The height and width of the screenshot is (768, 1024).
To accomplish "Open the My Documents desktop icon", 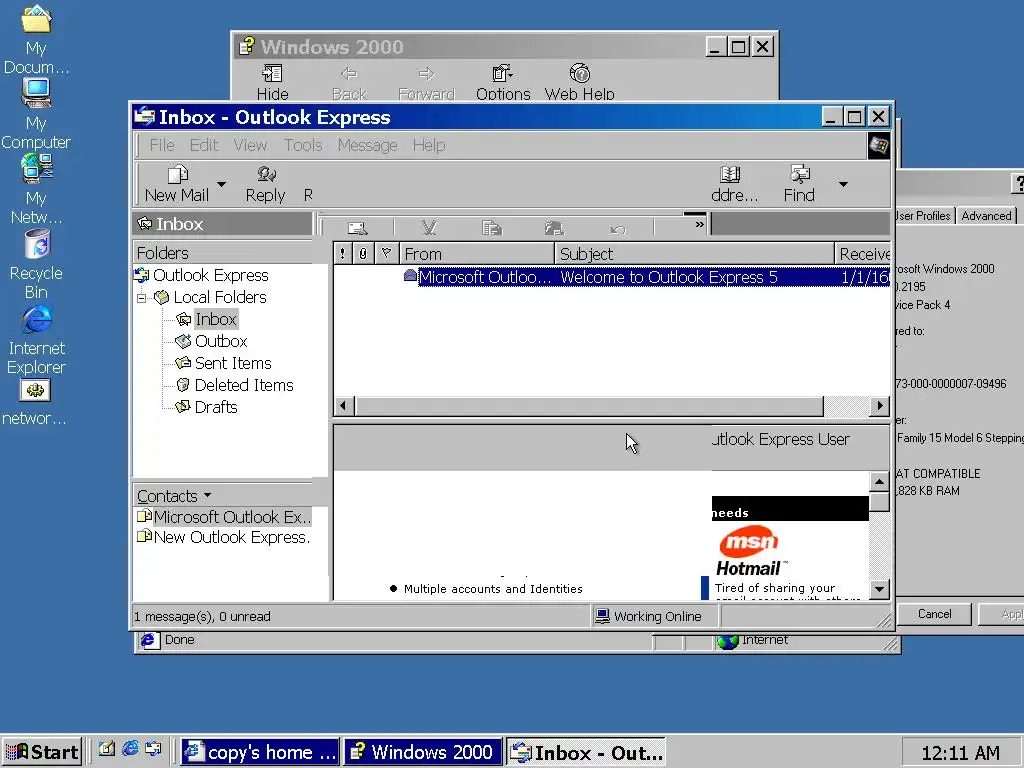I will (x=36, y=39).
